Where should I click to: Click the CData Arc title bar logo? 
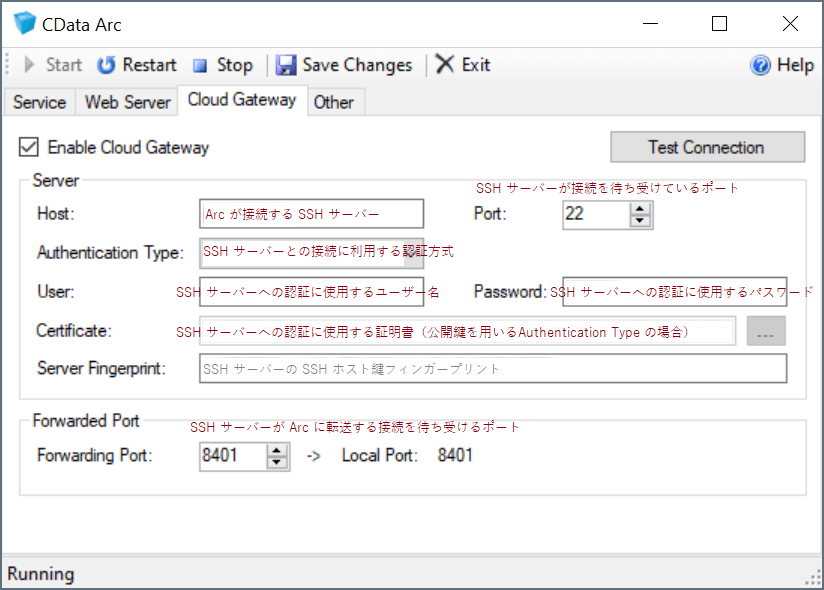coord(24,24)
